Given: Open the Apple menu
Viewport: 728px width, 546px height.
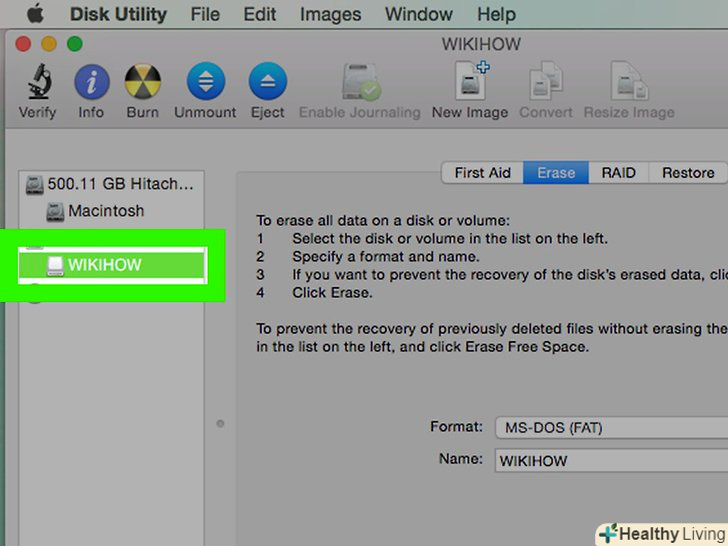Looking at the screenshot, I should [x=35, y=14].
